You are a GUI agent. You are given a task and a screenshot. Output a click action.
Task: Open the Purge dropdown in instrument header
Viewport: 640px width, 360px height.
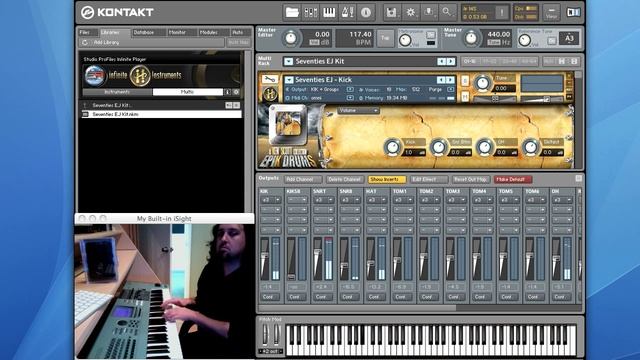pyautogui.click(x=450, y=89)
